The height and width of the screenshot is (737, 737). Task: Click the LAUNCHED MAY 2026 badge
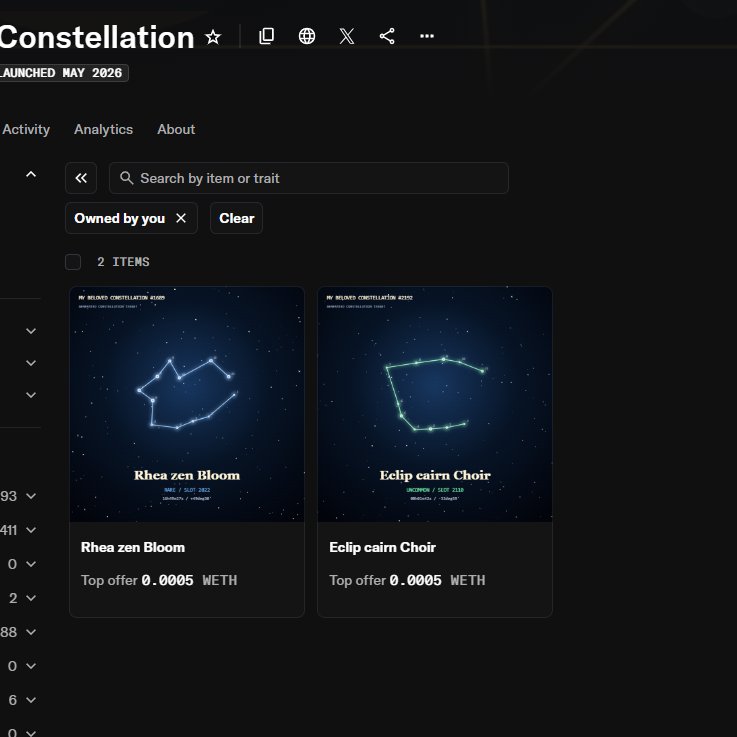(63, 73)
